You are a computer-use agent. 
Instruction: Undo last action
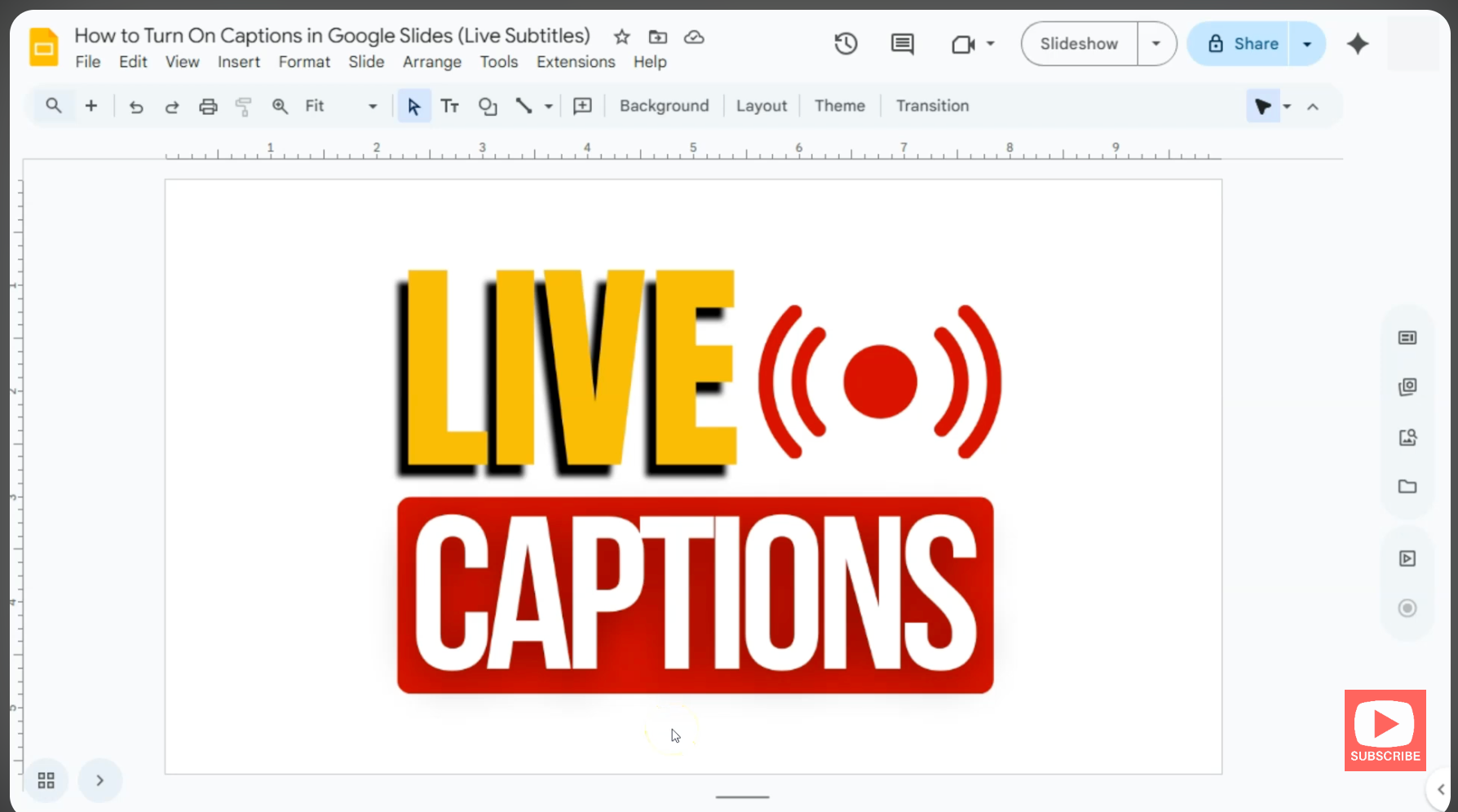[x=136, y=107]
